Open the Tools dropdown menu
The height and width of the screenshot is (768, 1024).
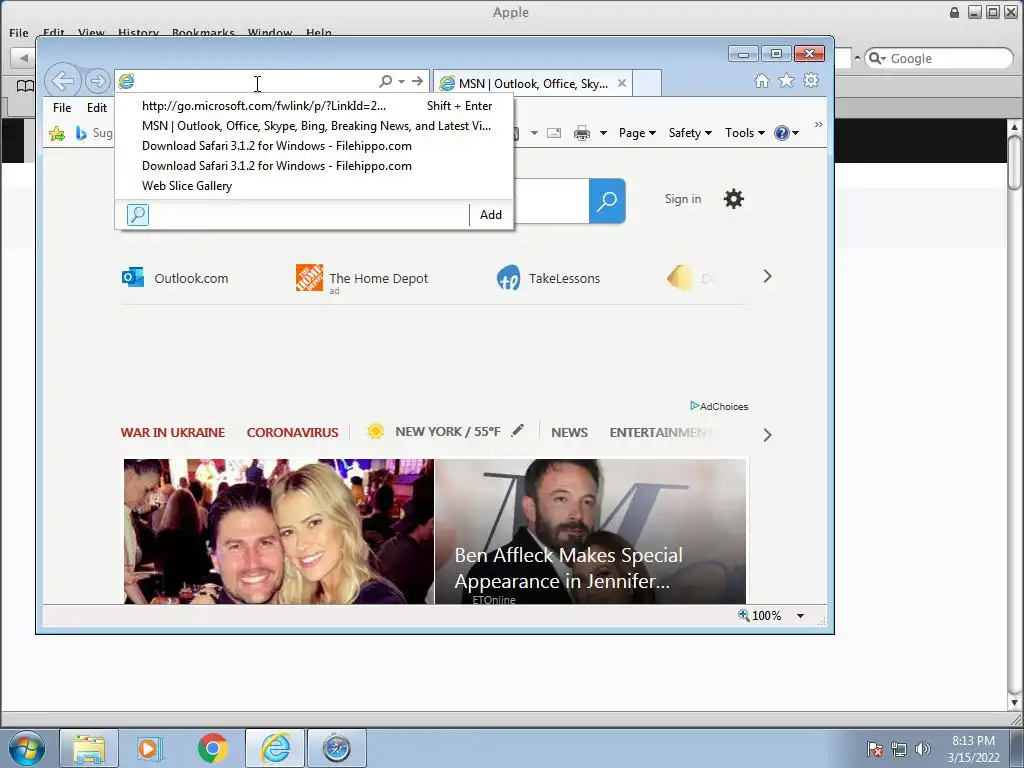click(744, 133)
